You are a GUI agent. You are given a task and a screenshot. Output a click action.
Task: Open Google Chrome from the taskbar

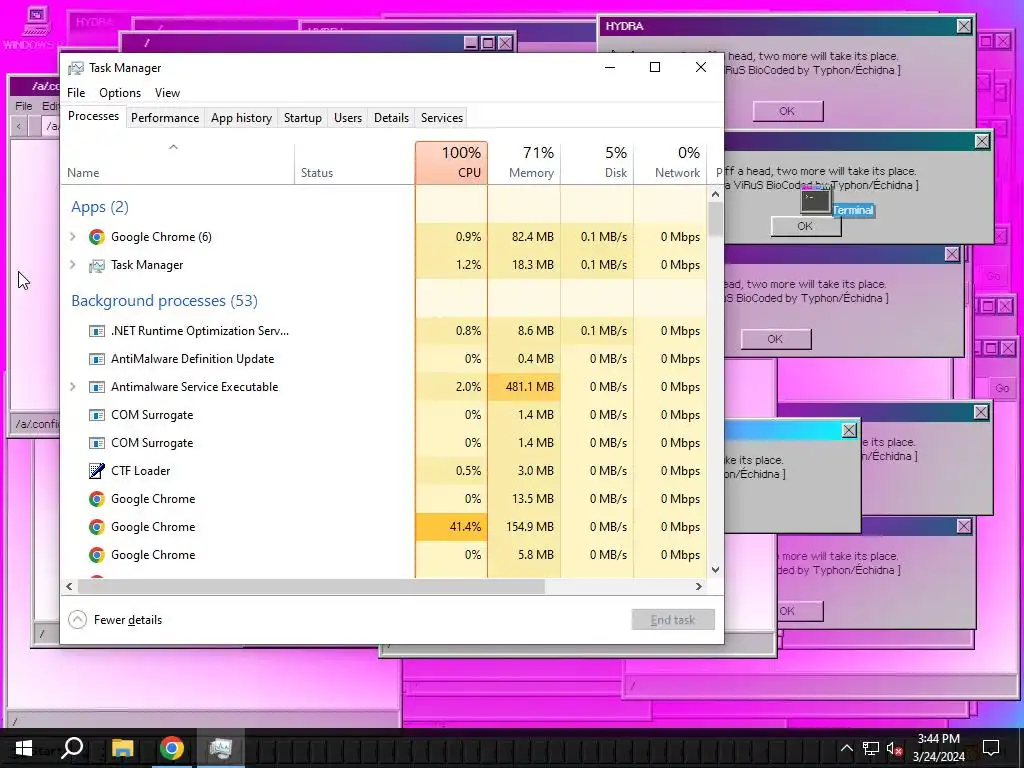click(172, 748)
